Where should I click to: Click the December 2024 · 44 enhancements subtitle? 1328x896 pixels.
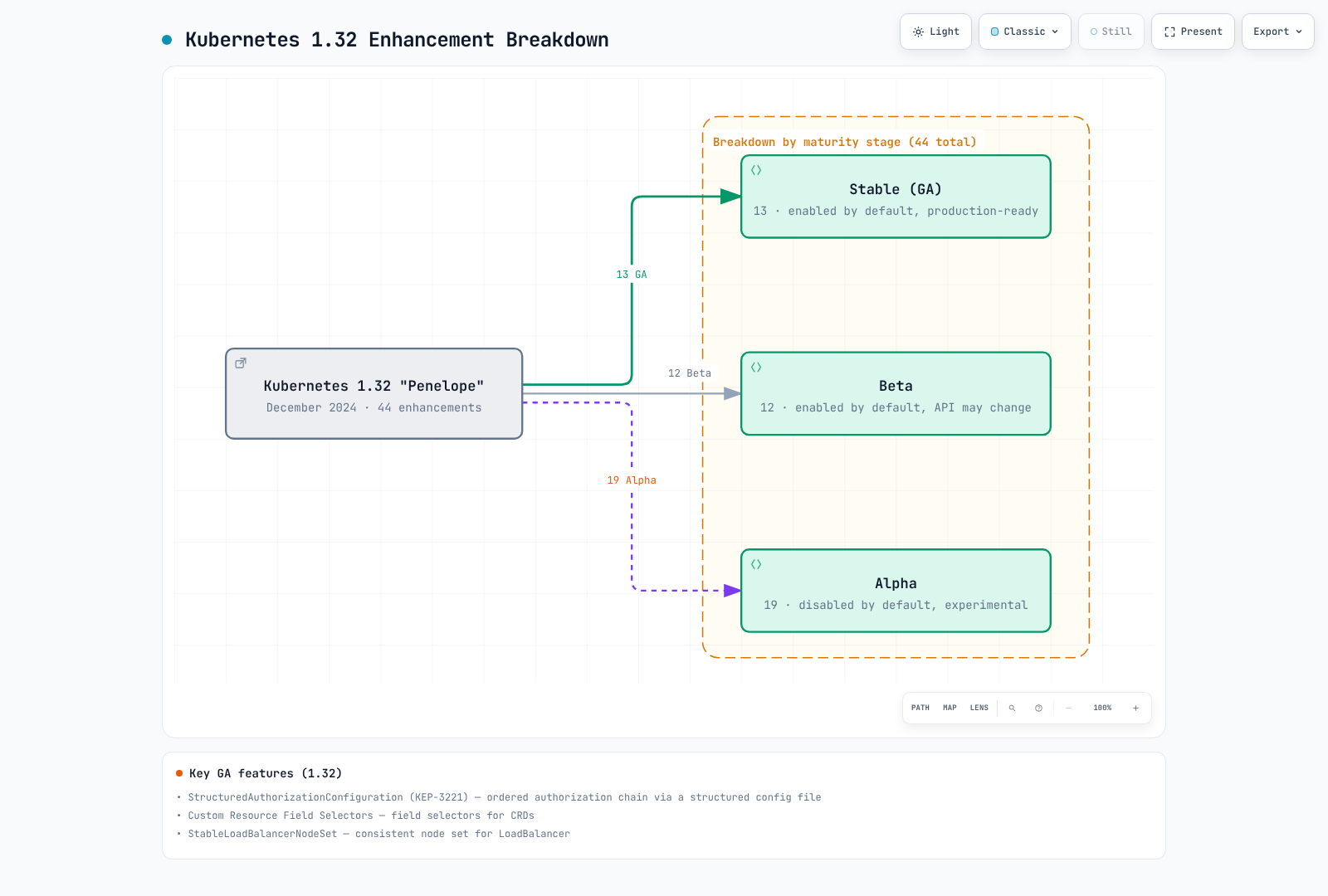[x=374, y=407]
